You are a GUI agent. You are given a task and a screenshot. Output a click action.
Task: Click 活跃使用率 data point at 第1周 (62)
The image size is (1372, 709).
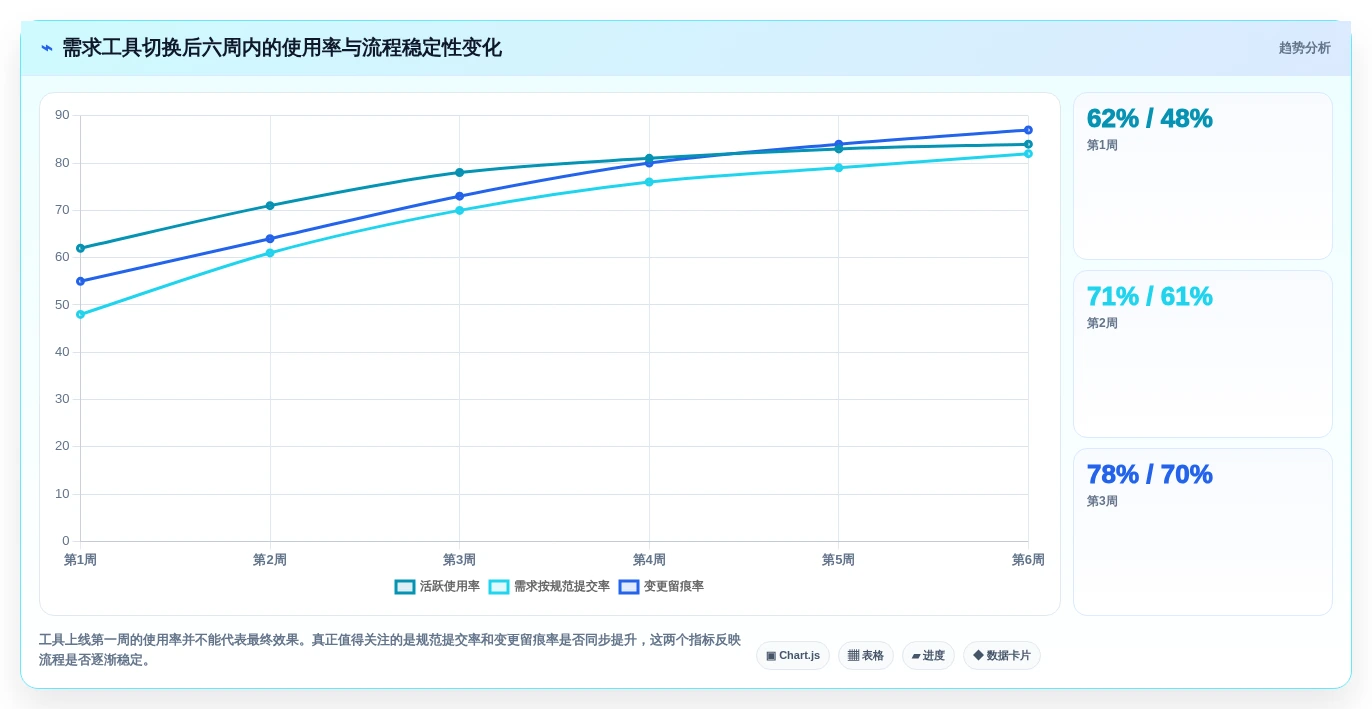point(80,248)
